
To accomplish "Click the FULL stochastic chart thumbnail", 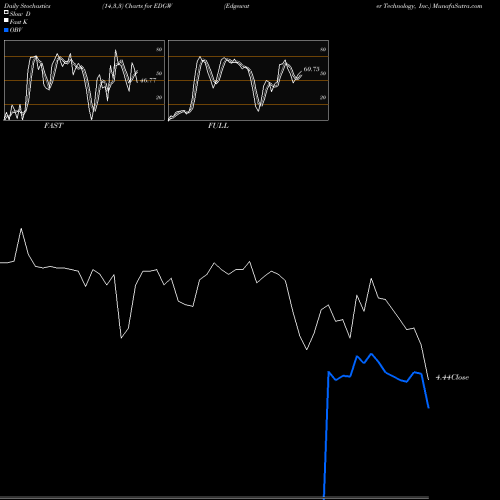I will point(248,80).
